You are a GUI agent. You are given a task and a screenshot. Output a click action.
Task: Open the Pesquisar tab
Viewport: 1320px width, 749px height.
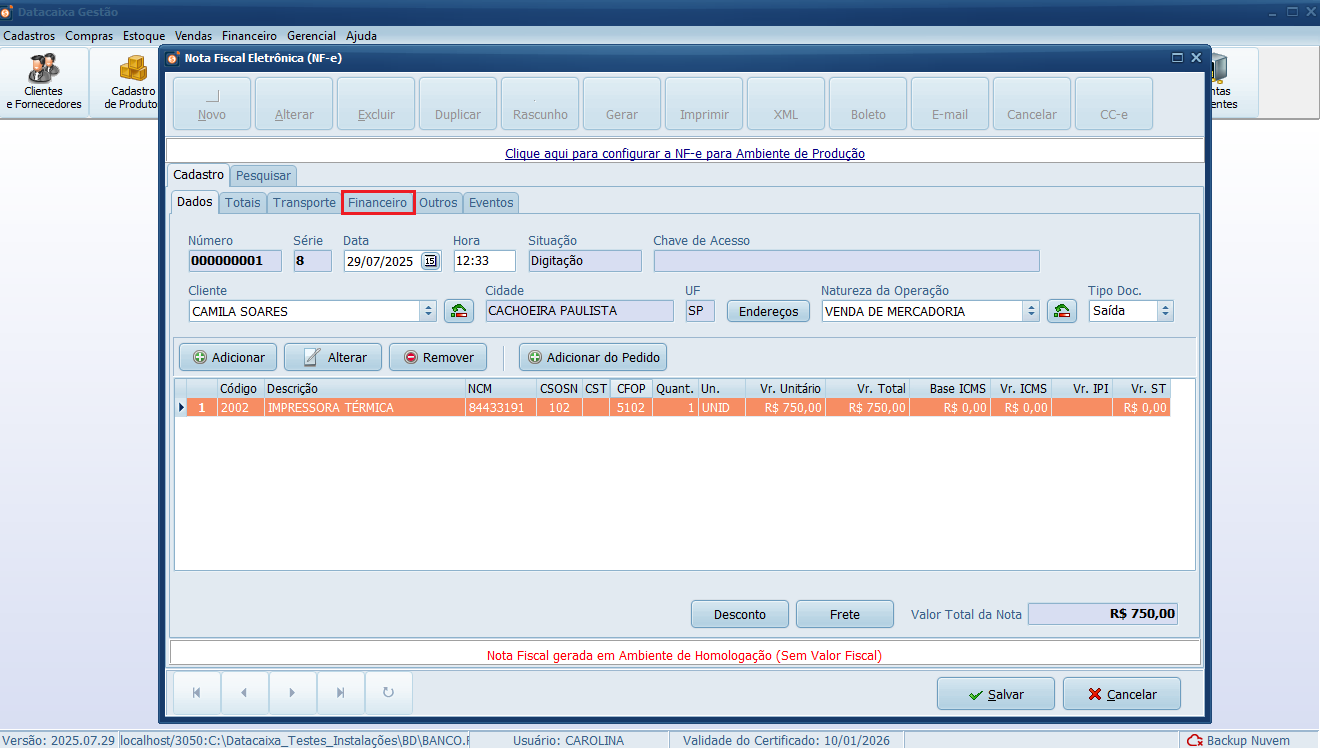263,175
